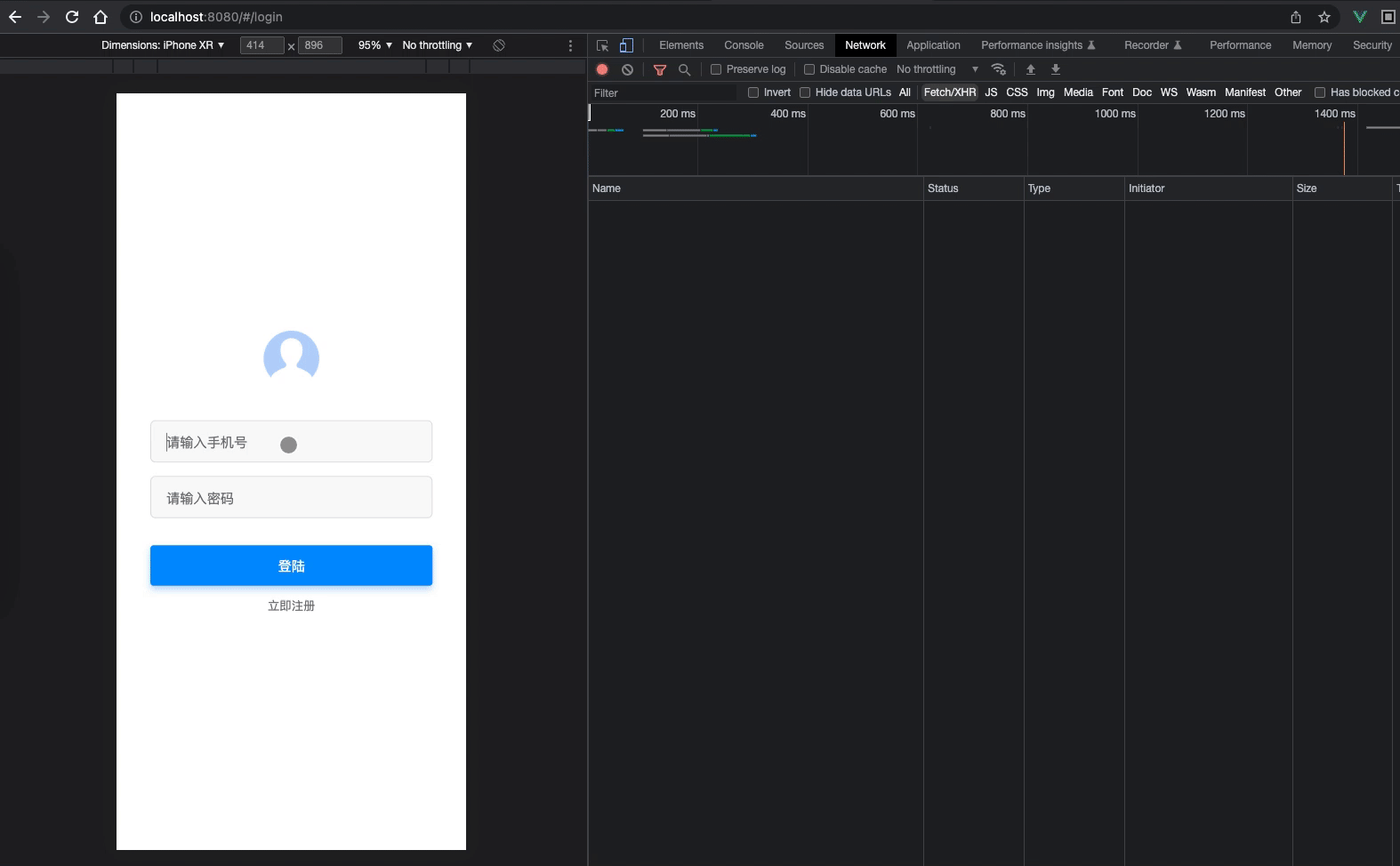1400x866 pixels.
Task: Clear the network log
Action: pos(627,69)
